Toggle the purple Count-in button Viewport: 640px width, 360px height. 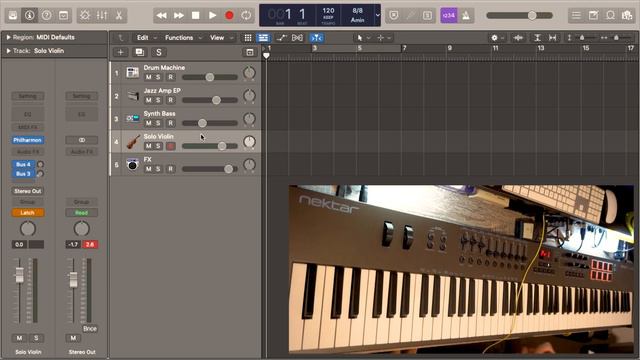(449, 16)
